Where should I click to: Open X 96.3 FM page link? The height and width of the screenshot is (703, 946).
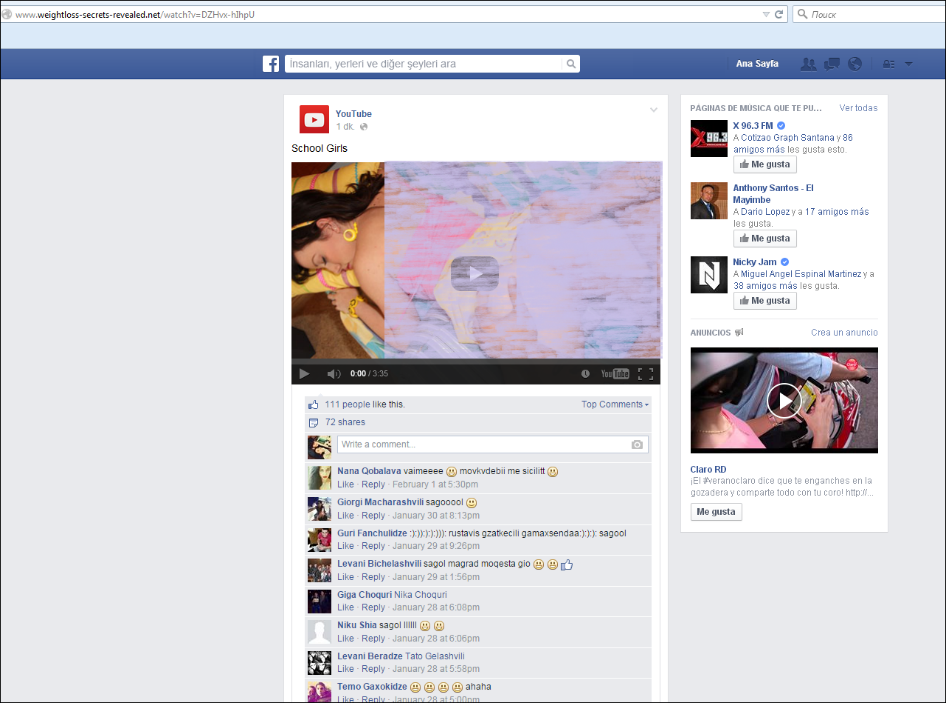pyautogui.click(x=753, y=126)
